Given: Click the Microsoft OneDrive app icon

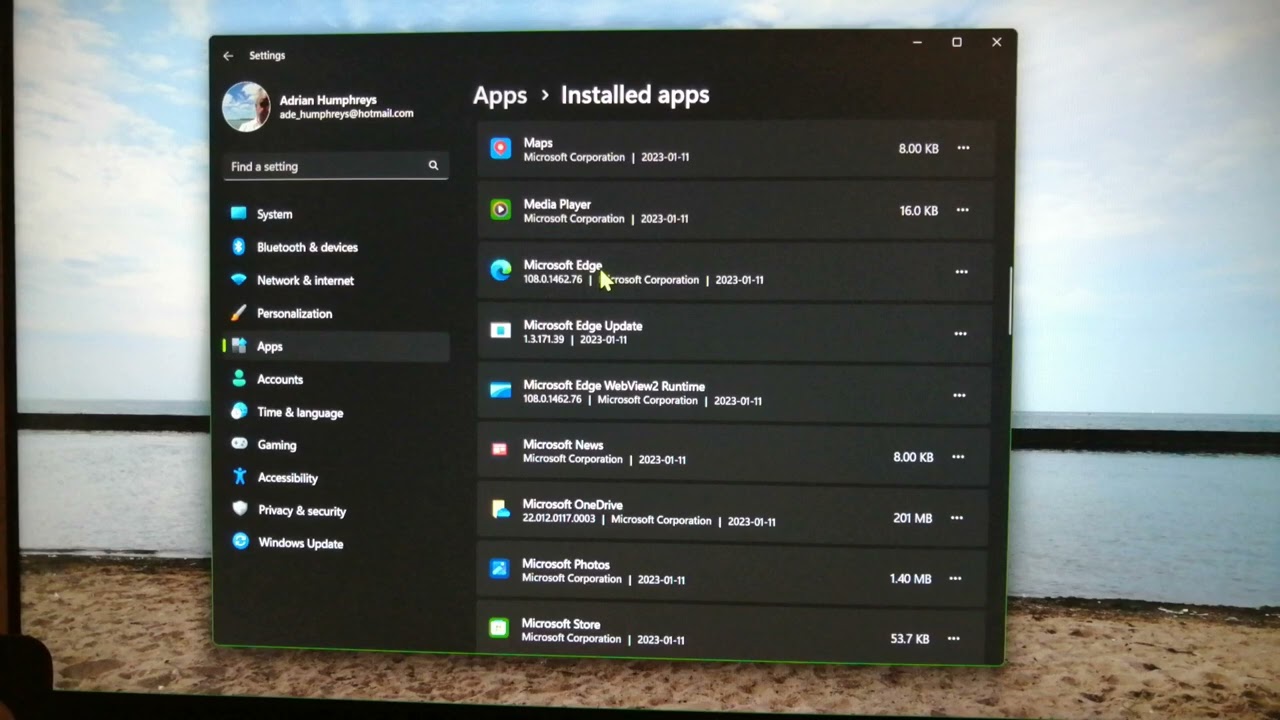Looking at the screenshot, I should tap(500, 510).
